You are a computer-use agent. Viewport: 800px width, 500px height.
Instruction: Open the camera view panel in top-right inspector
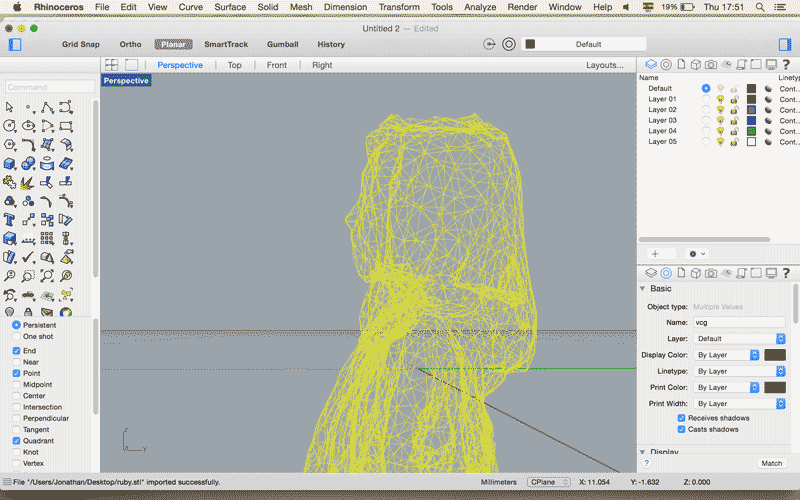point(711,64)
